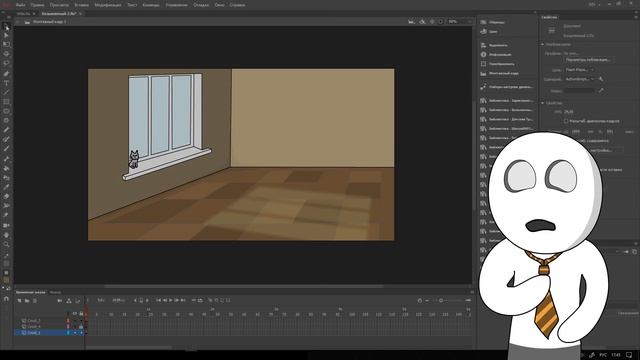Open the Правка menu
640x360 pixels.
point(38,5)
